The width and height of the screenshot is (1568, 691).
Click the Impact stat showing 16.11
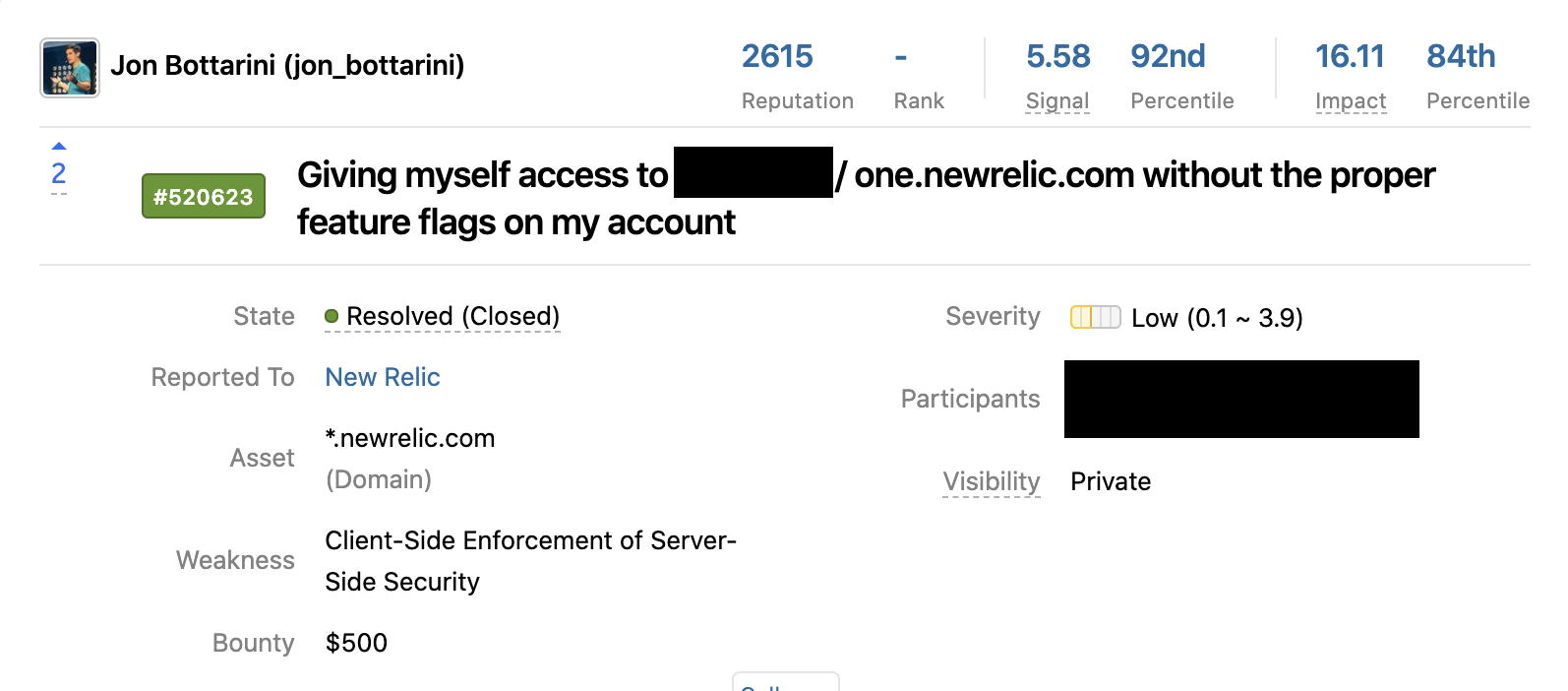click(x=1350, y=57)
